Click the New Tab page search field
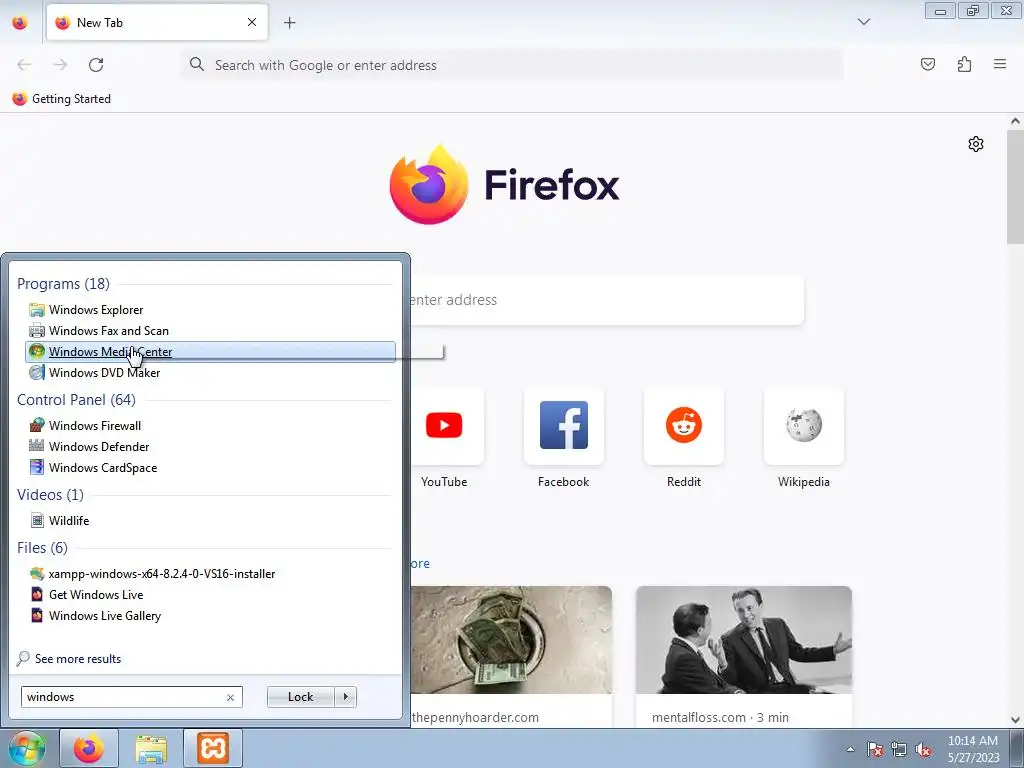This screenshot has height=768, width=1024. (607, 300)
